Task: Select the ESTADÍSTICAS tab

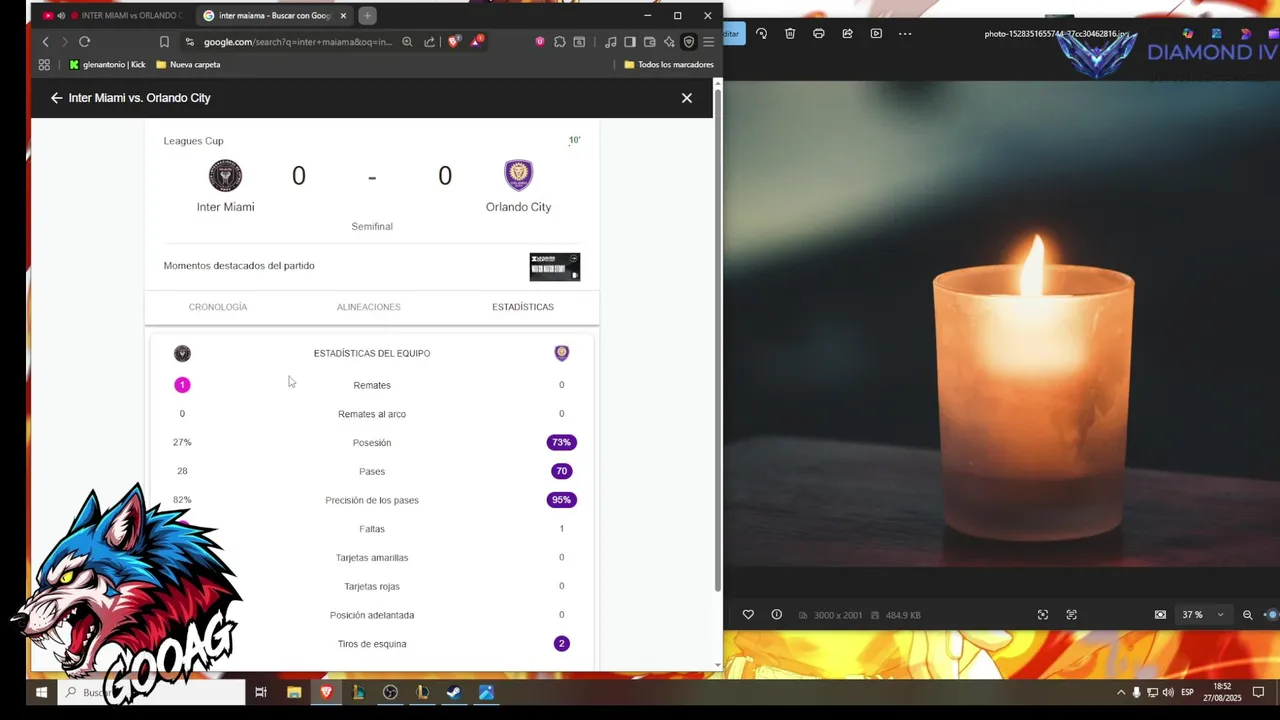Action: click(x=523, y=307)
